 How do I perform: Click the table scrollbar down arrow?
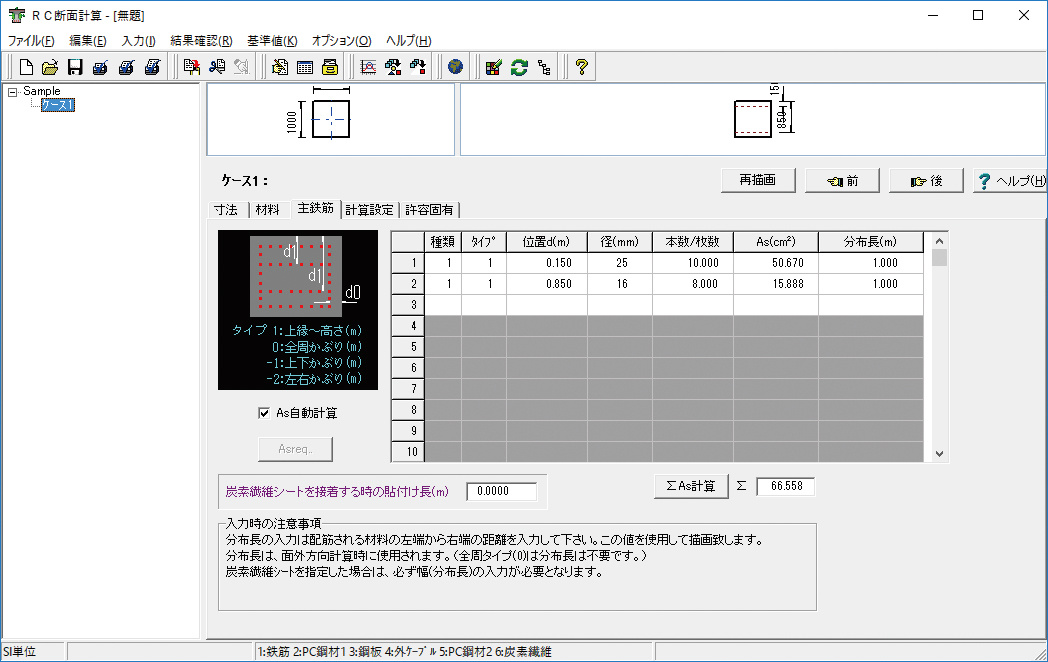tap(939, 453)
